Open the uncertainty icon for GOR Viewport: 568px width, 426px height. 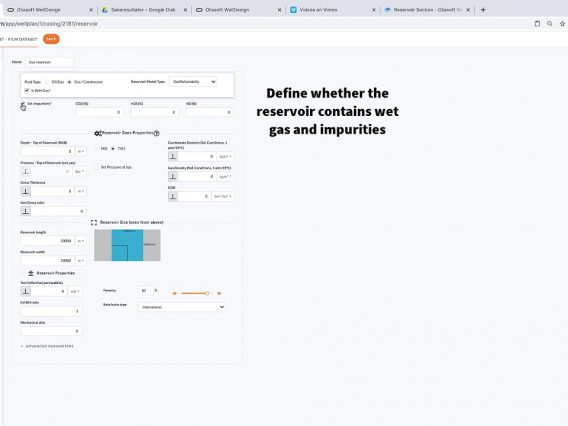tap(173, 196)
